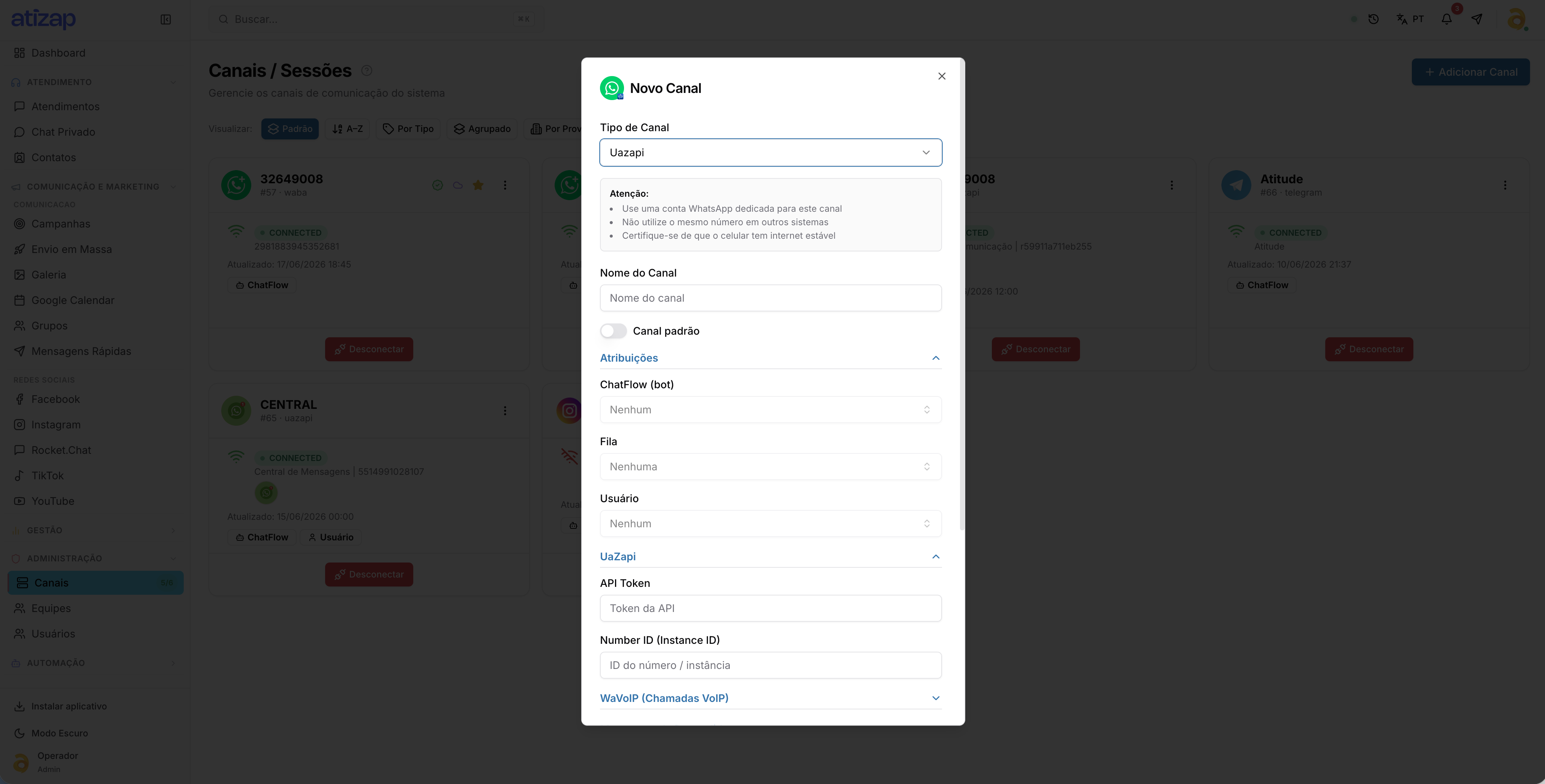
Task: Open Equipes
Action: coord(95,608)
